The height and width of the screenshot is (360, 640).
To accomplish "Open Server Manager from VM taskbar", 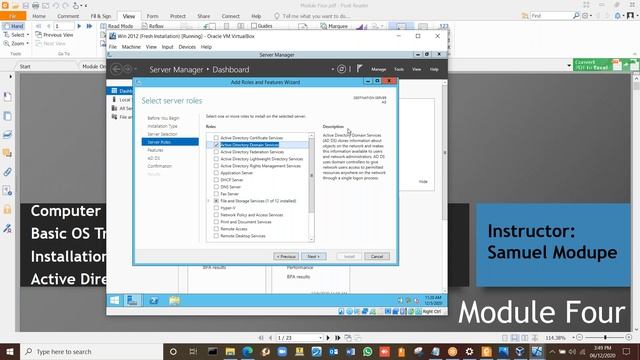I will point(132,300).
